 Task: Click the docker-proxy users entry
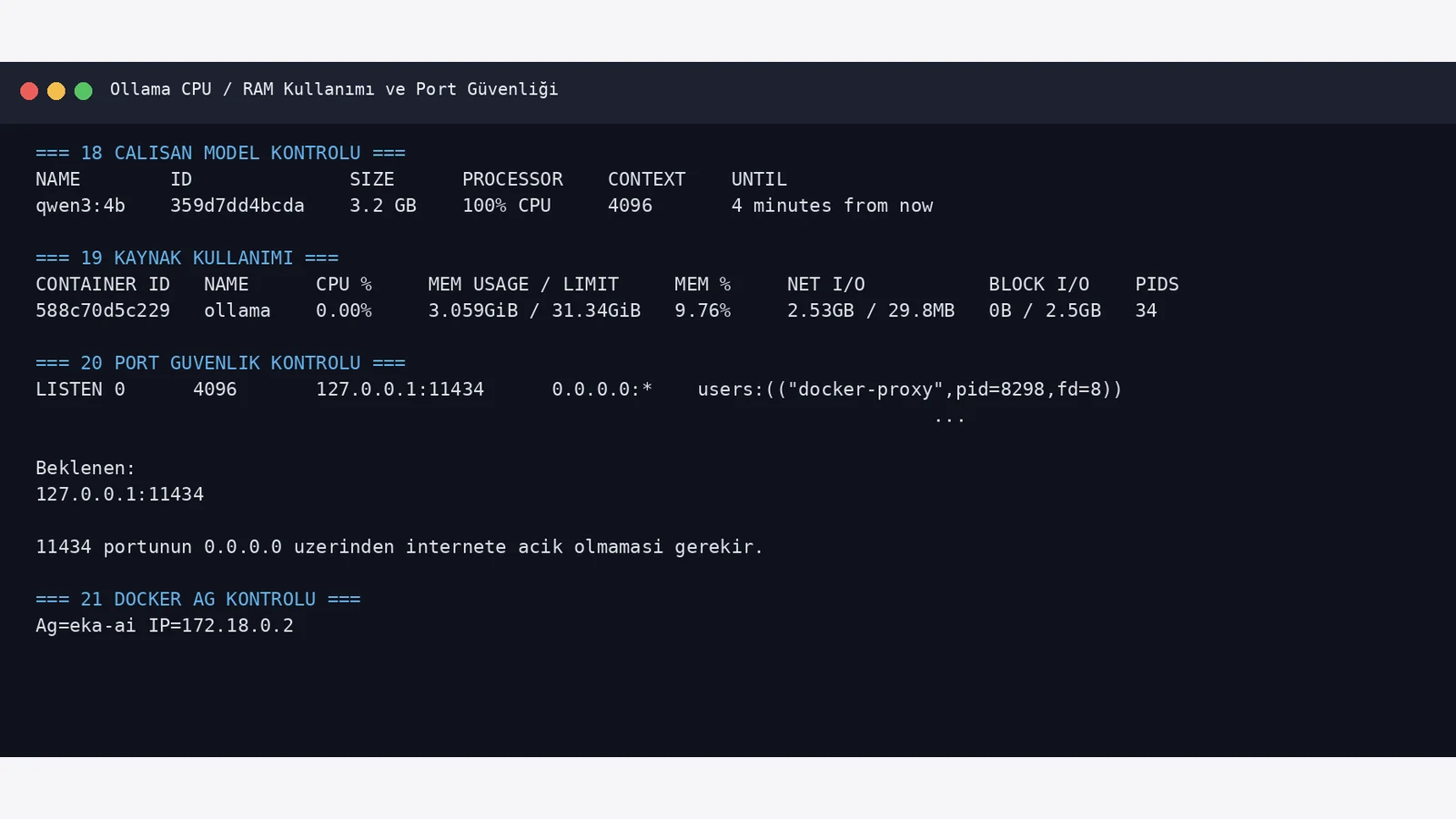click(910, 389)
